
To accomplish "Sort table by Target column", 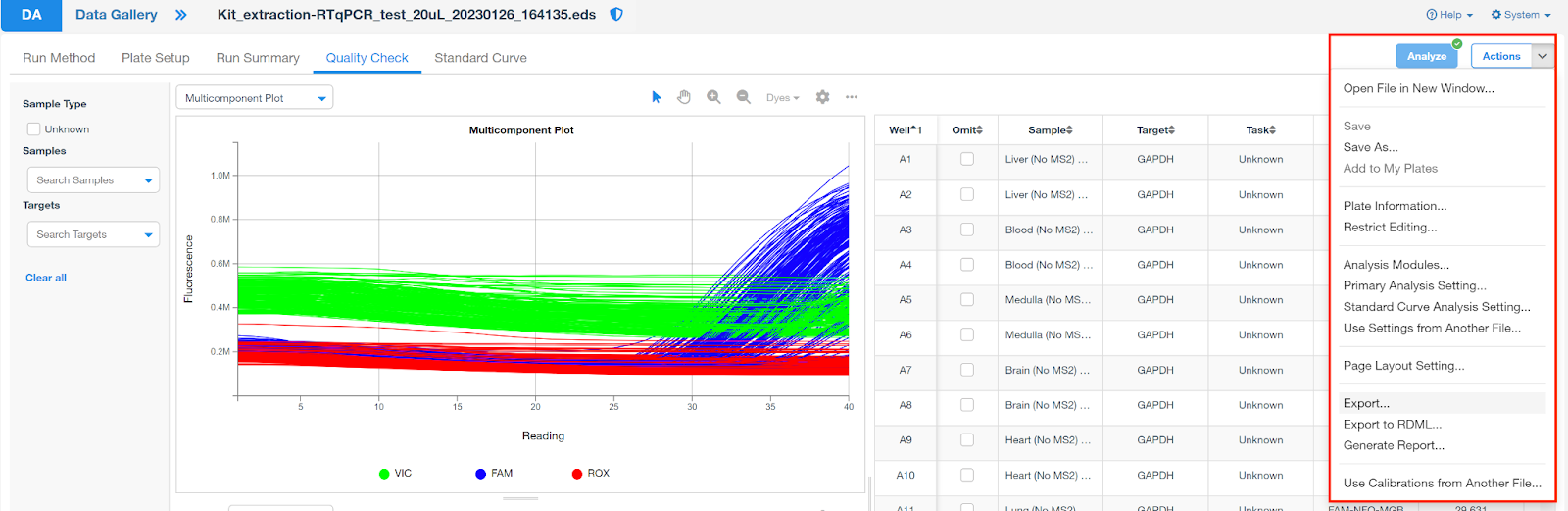I will 1155,129.
